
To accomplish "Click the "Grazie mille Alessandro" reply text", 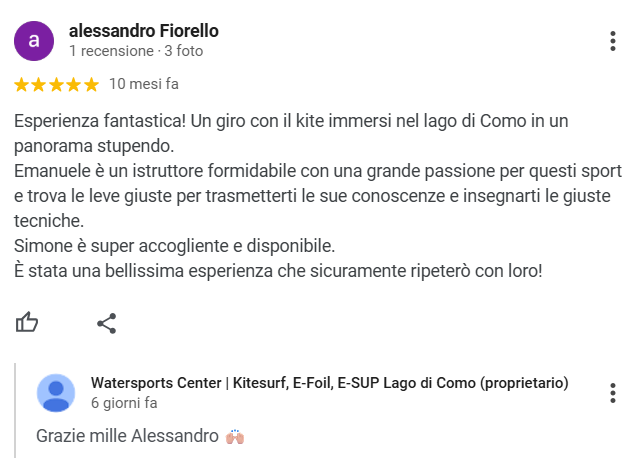I will 127,436.
